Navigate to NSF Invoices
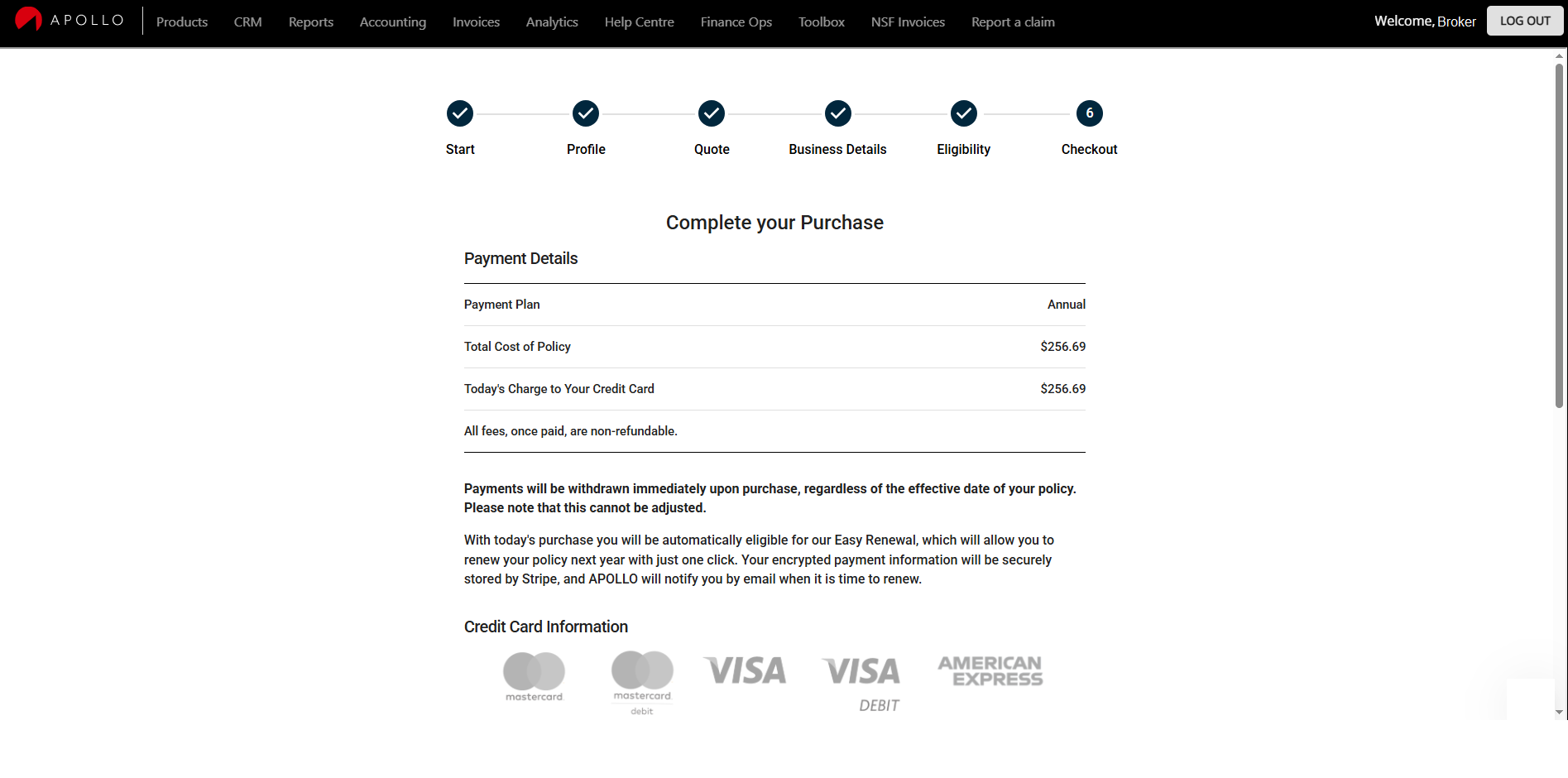The height and width of the screenshot is (778, 1568). click(x=908, y=22)
